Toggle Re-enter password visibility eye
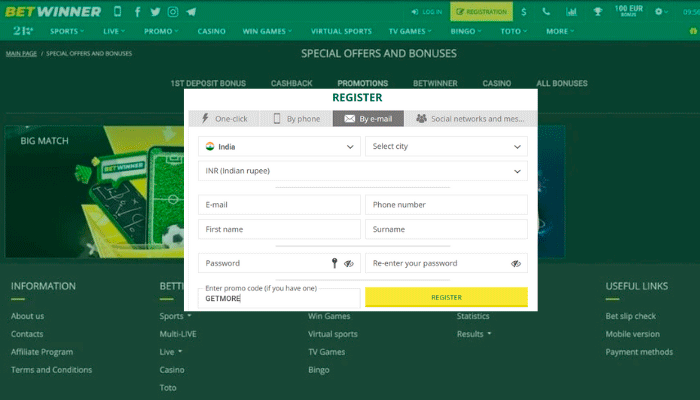700x400 pixels. [516, 263]
